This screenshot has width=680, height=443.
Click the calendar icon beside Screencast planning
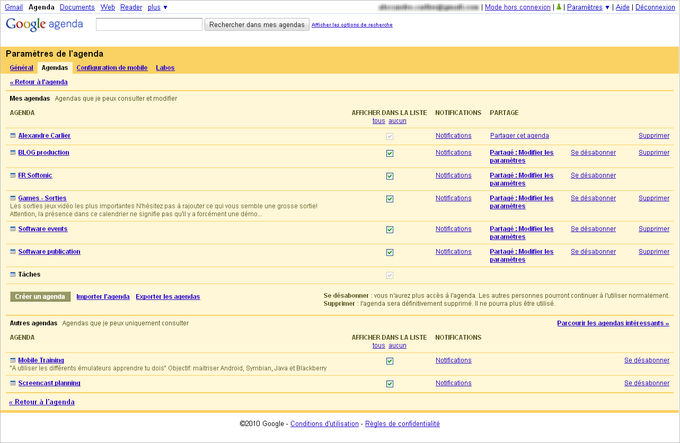tap(13, 383)
